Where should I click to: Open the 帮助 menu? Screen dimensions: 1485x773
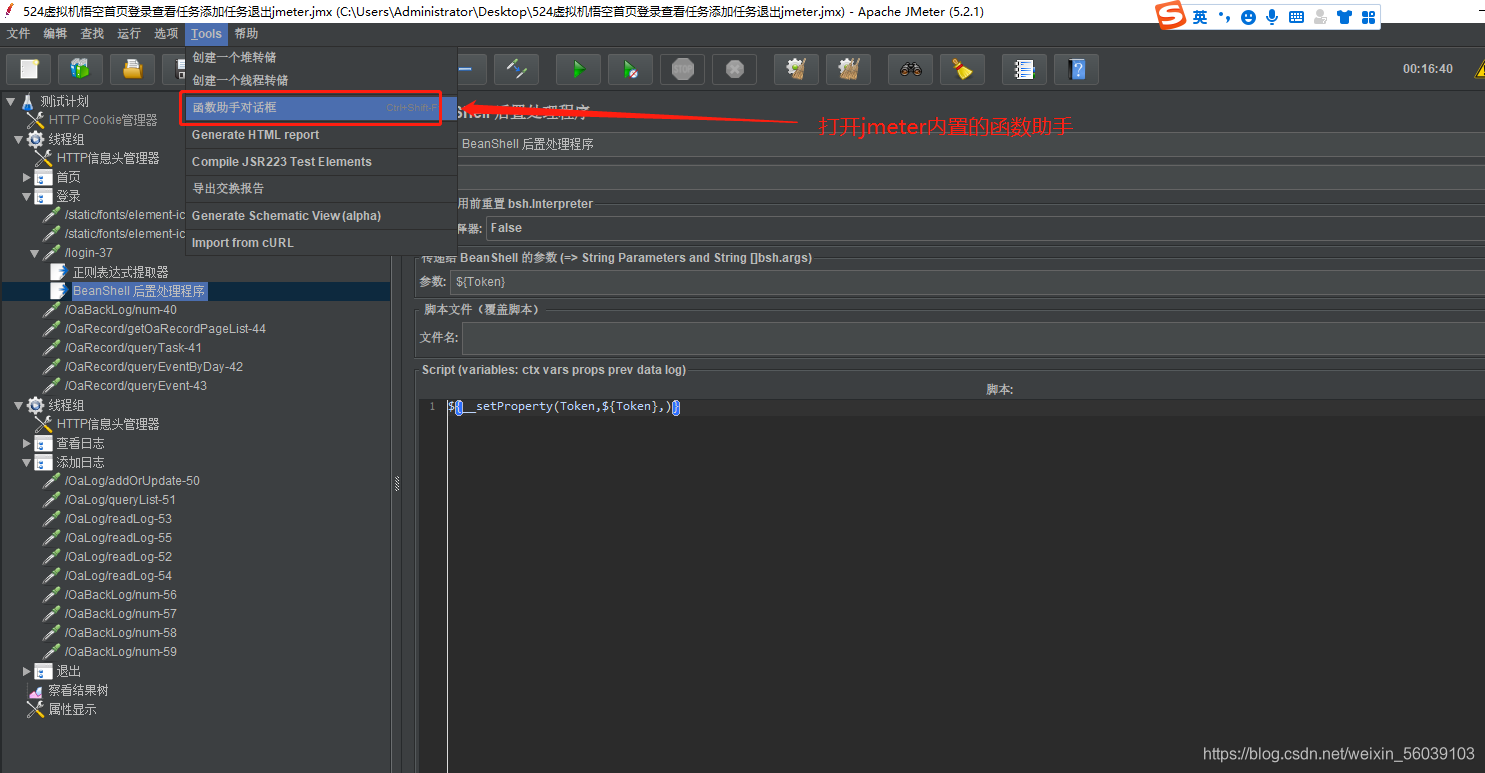(246, 34)
